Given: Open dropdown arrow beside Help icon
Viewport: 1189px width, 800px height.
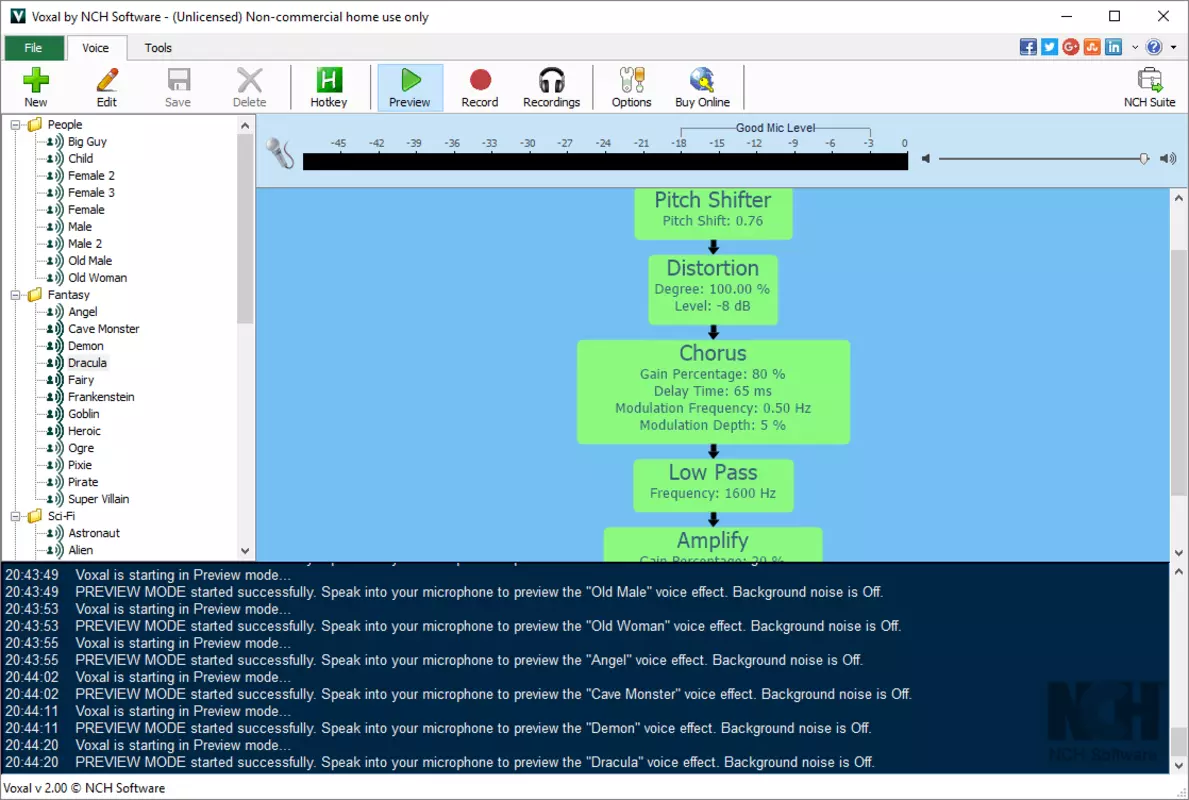Looking at the screenshot, I should [1173, 47].
